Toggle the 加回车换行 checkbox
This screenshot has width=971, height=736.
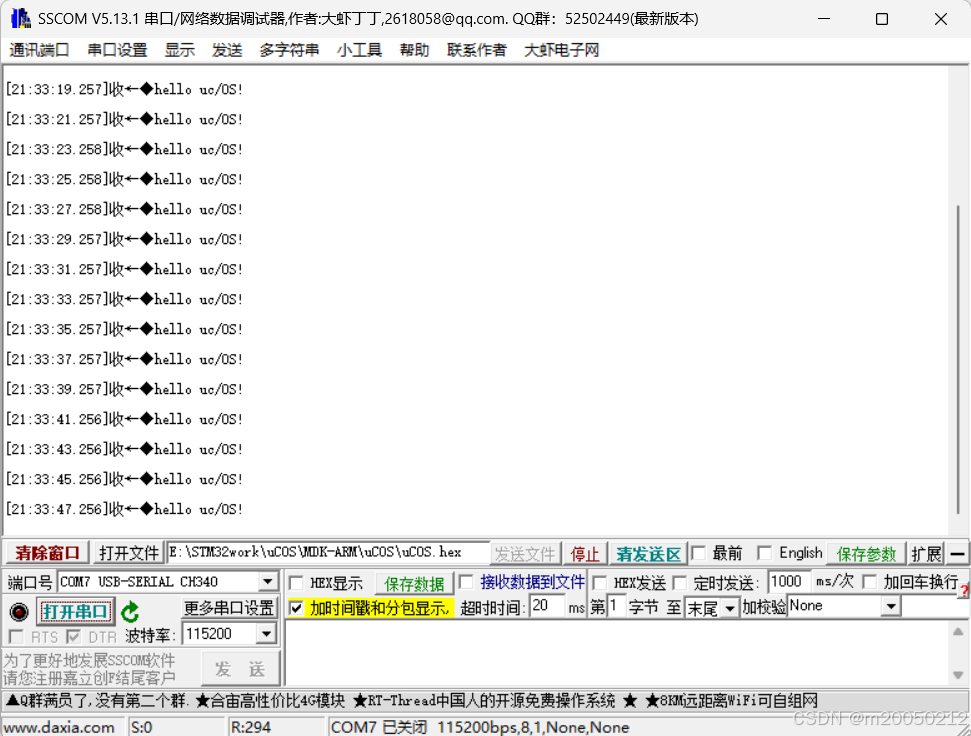870,582
